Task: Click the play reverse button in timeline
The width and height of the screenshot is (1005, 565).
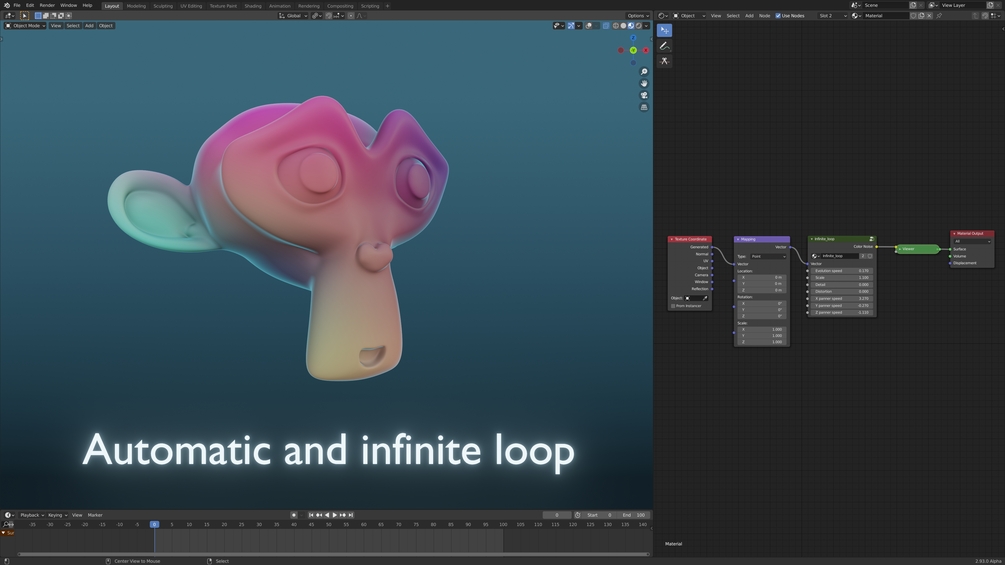Action: [327, 515]
